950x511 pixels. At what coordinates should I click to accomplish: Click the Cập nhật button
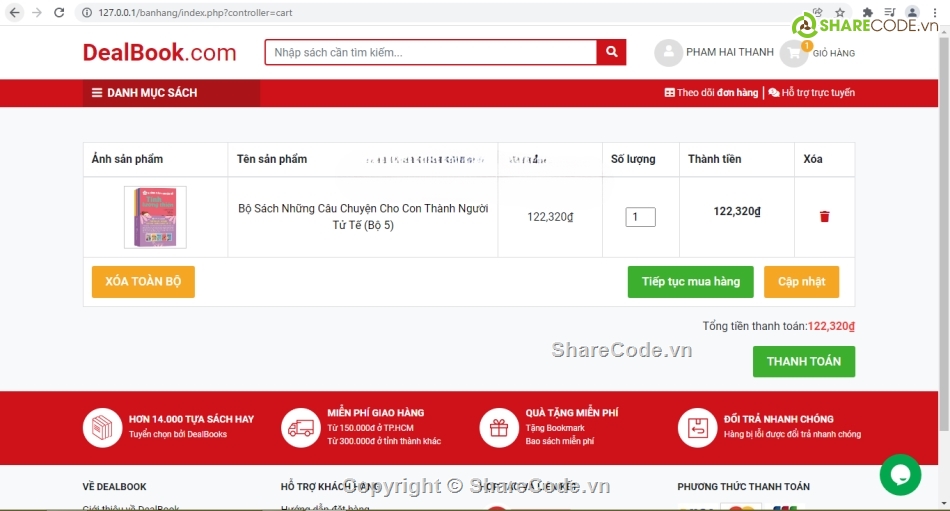coord(802,282)
